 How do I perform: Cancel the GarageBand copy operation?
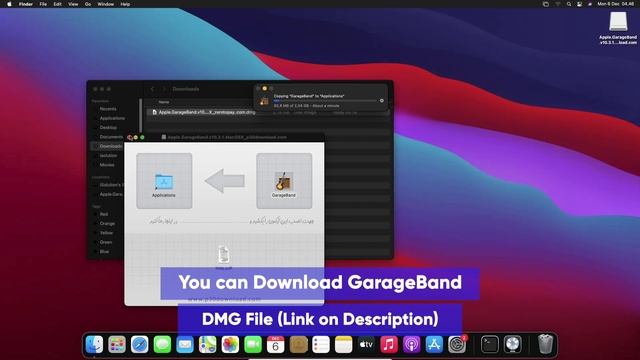(382, 100)
